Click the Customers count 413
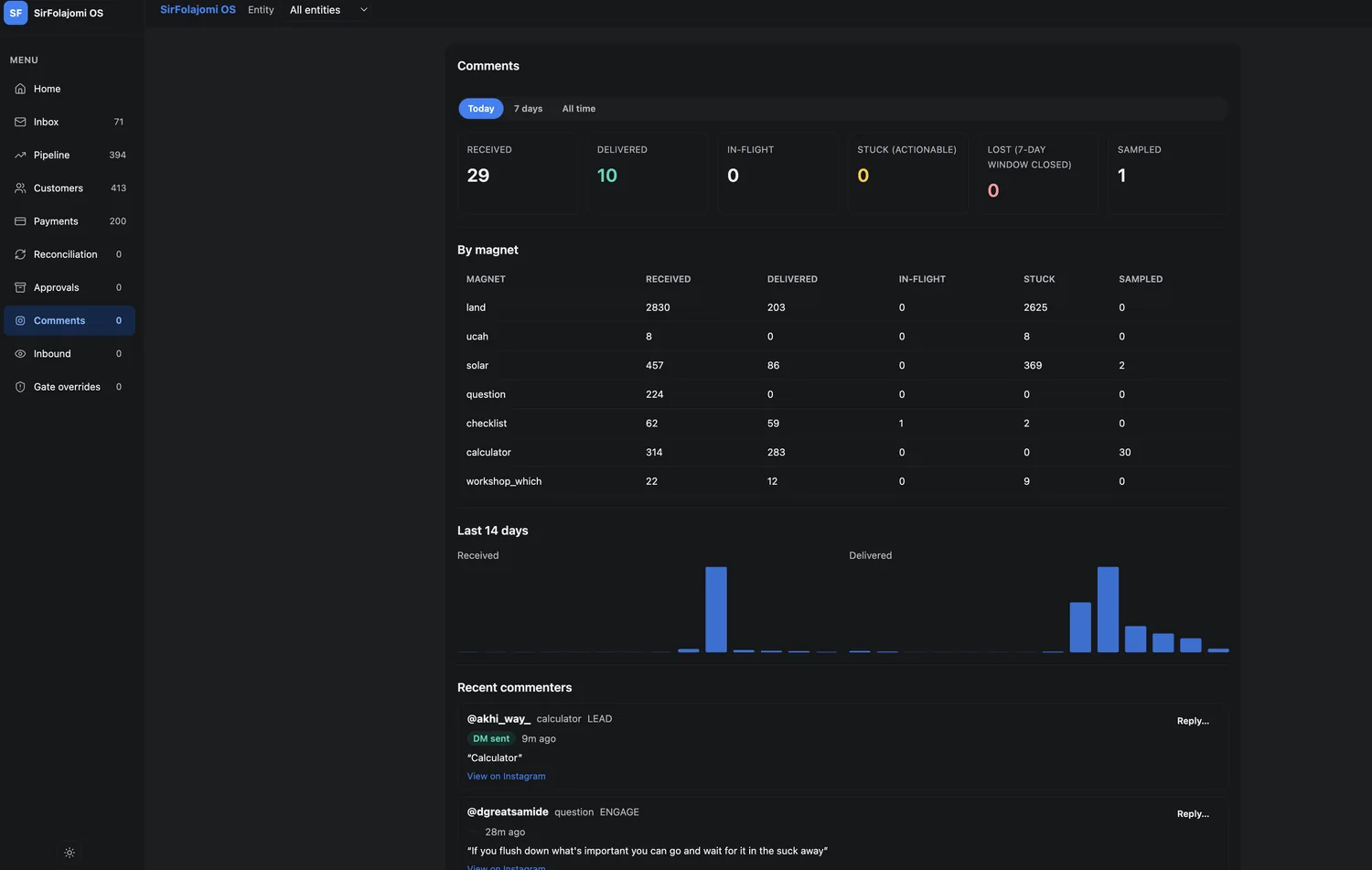The height and width of the screenshot is (870, 1372). pos(119,188)
